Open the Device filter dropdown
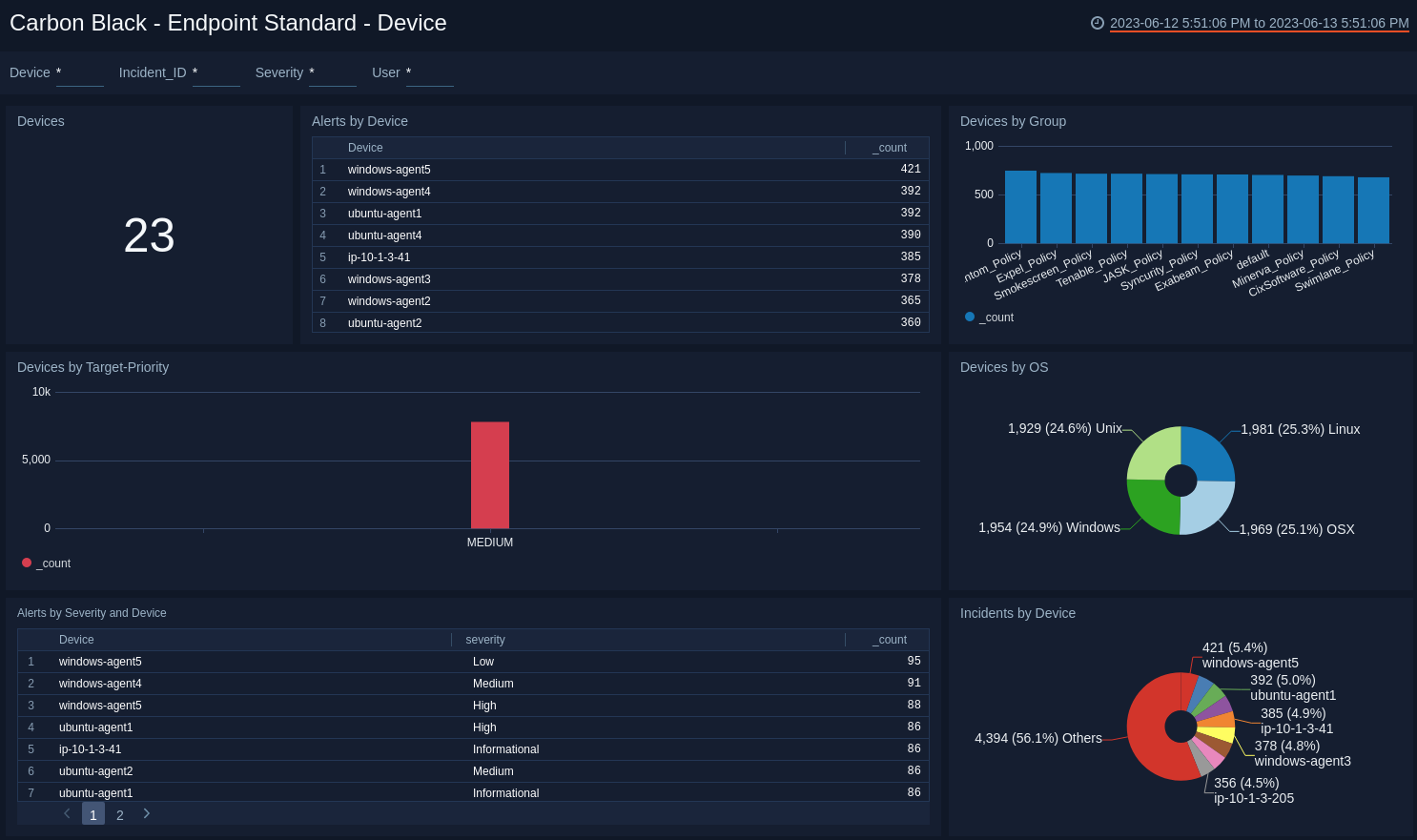This screenshot has width=1417, height=840. click(79, 76)
